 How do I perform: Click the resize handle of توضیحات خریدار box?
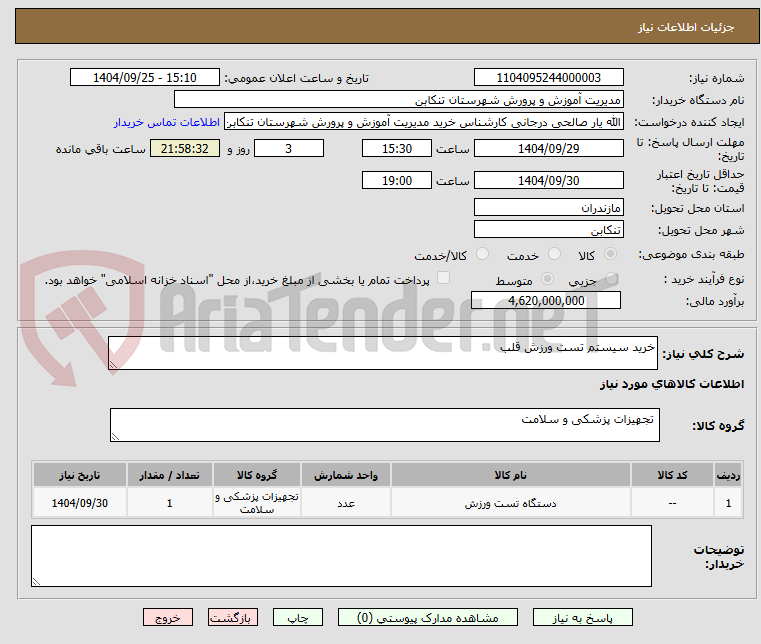coord(36,582)
